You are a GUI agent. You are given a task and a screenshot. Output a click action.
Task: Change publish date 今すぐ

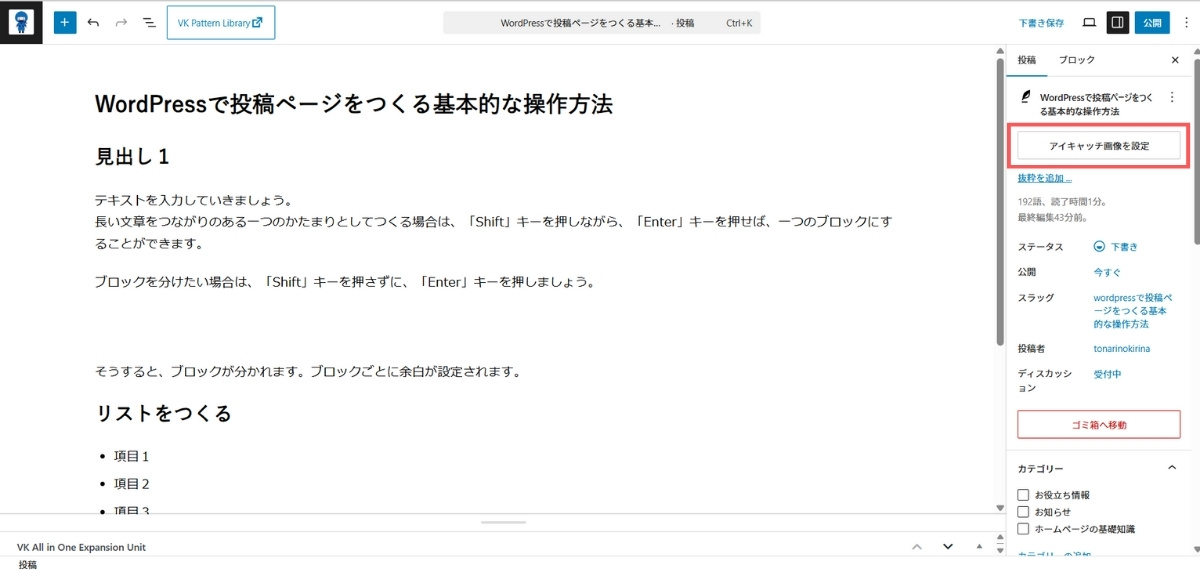click(1108, 272)
